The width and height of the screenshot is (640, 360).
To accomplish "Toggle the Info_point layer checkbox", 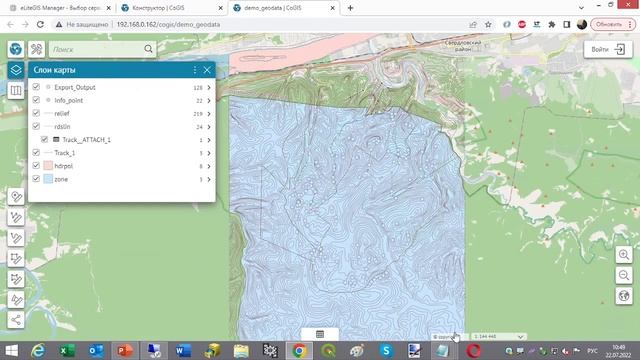I will pyautogui.click(x=36, y=100).
